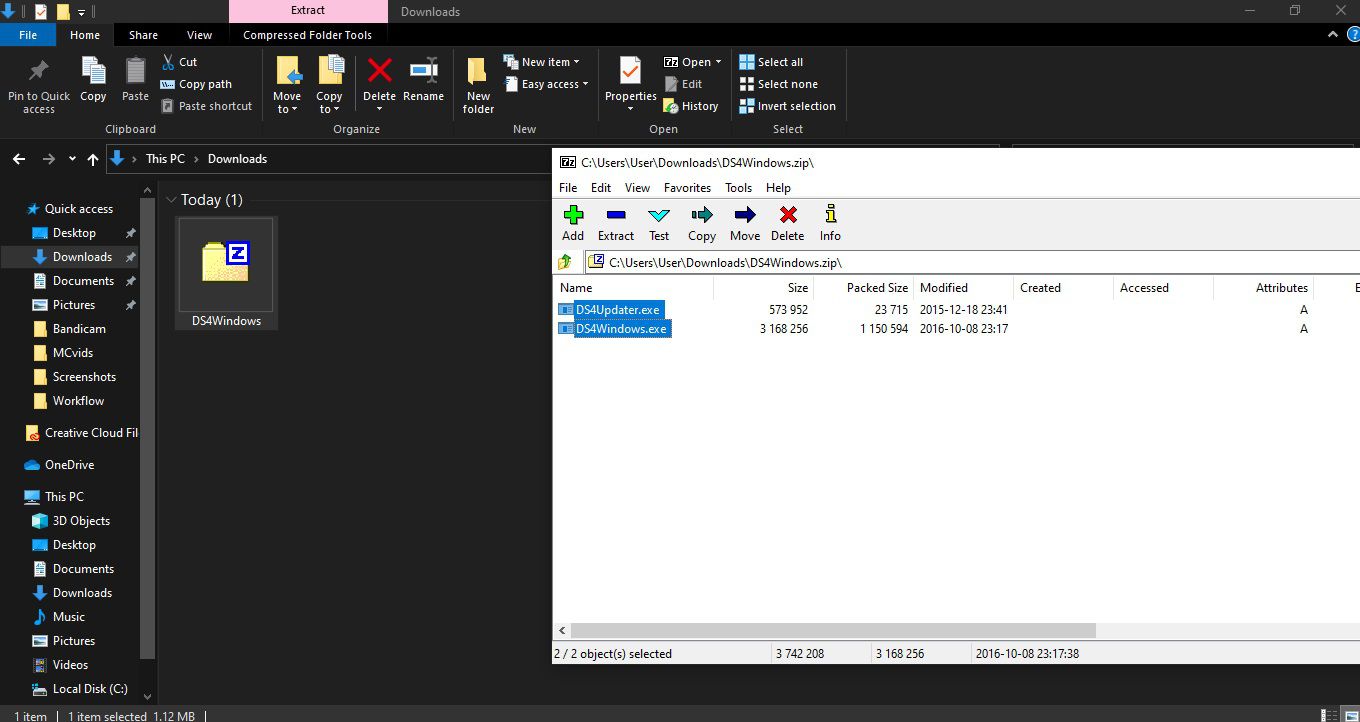Open recent locations dropdown in Explorer
The width and height of the screenshot is (1360, 722).
pos(72,159)
